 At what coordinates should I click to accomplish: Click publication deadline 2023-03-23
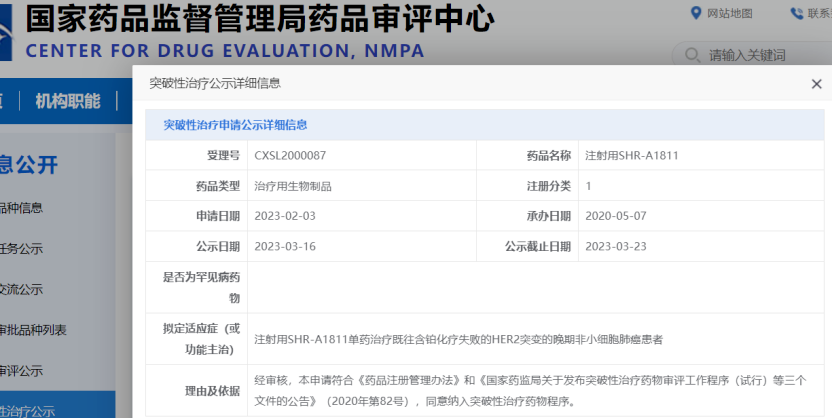coord(616,247)
